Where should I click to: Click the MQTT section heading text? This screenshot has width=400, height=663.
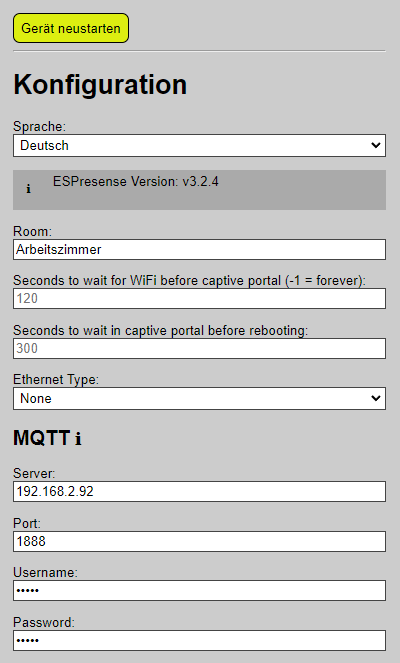[x=41, y=438]
